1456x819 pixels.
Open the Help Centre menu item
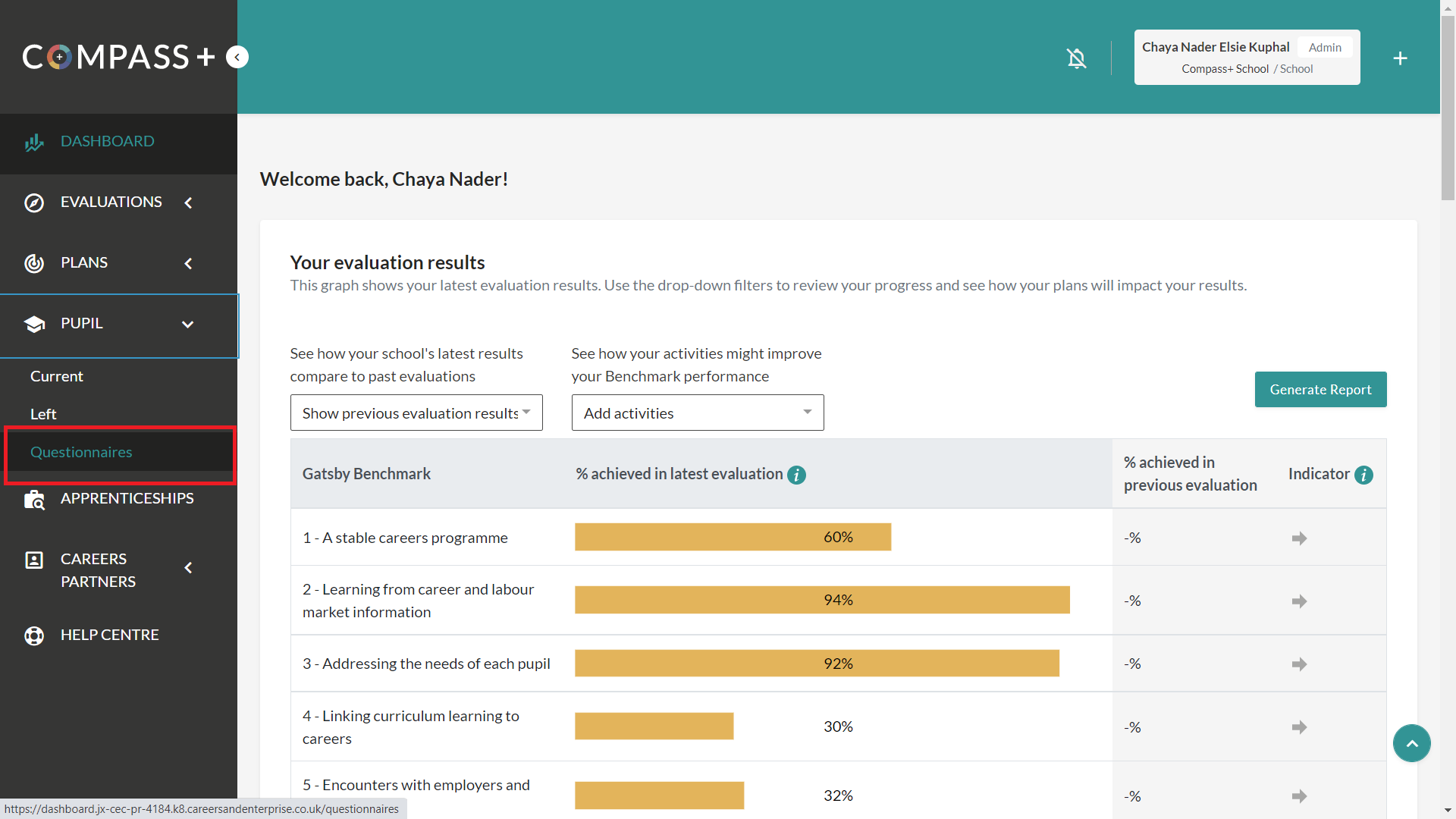[118, 635]
